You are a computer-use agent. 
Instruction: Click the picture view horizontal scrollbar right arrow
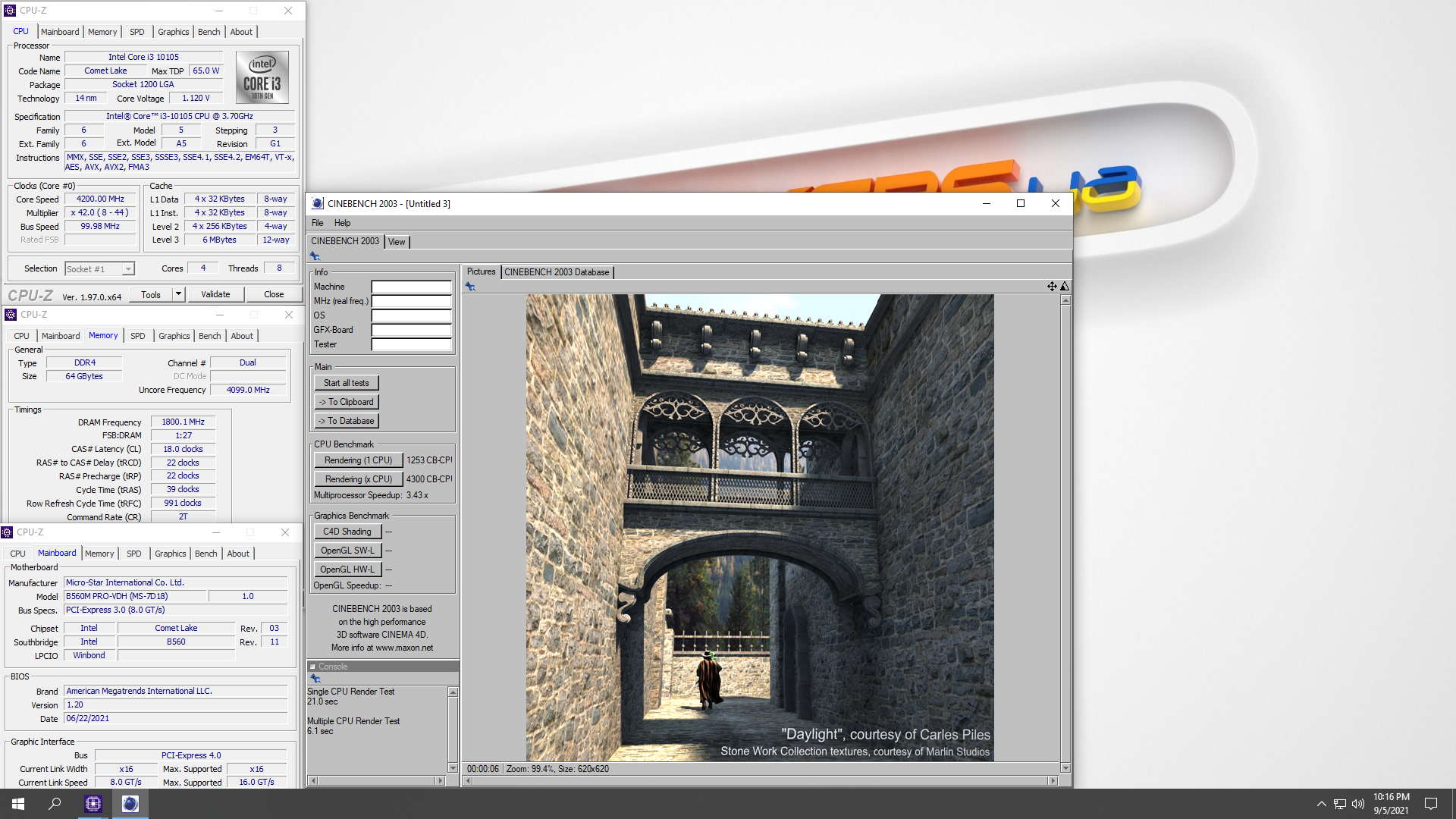tap(1052, 780)
